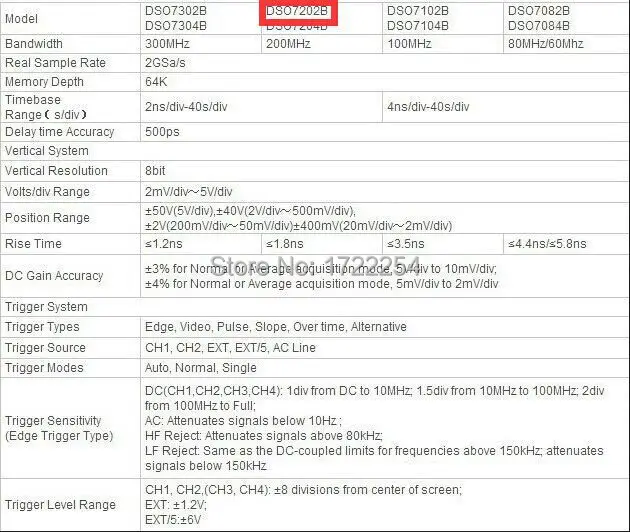This screenshot has width=630, height=532.
Task: Click the Model row label
Action: tap(21, 19)
